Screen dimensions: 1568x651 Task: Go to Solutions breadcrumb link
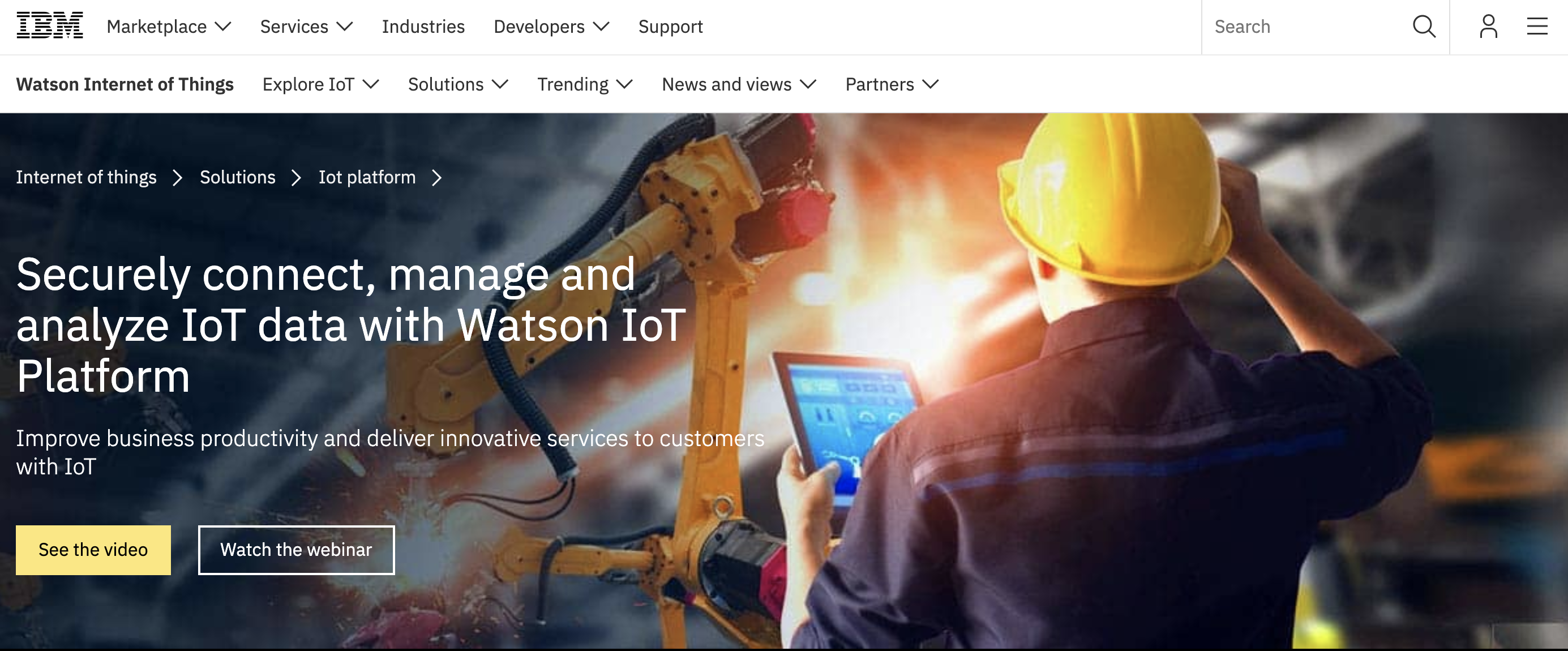(237, 177)
